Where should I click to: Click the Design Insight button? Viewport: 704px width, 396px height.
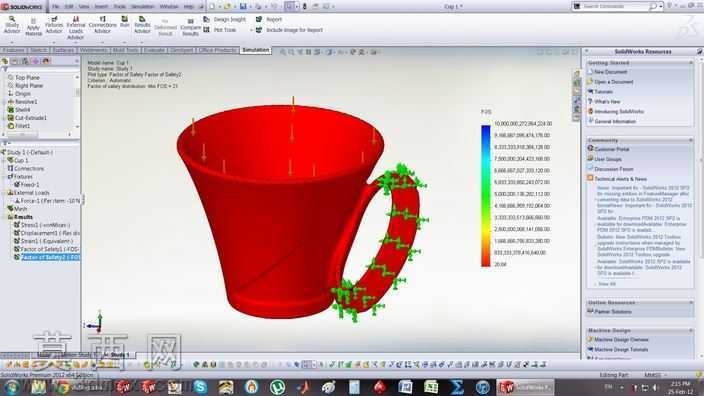tap(225, 19)
